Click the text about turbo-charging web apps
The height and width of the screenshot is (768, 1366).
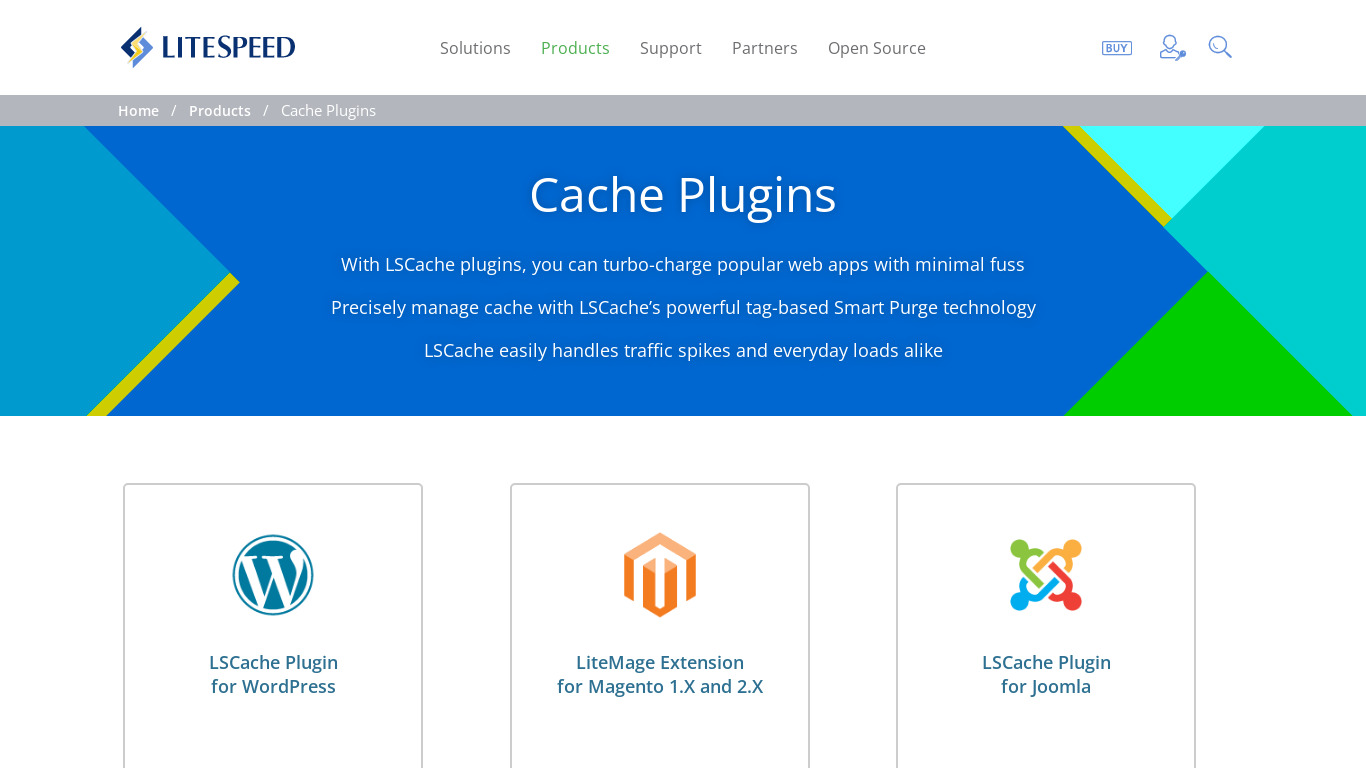[683, 265]
